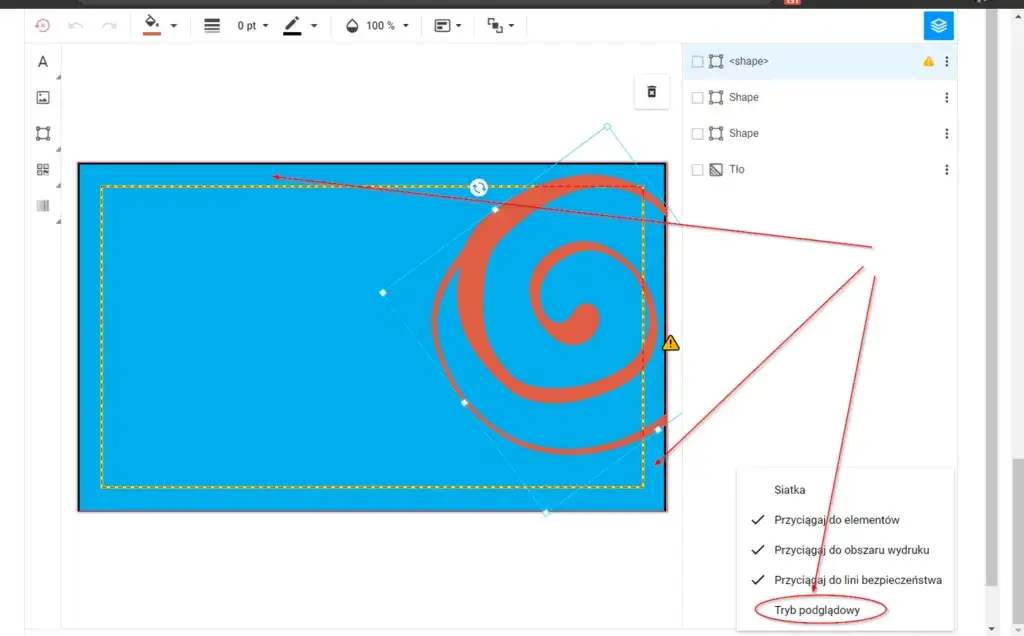Disable 'Przyciągaj do elementów' option
Viewport: 1024px width, 636px height.
[x=836, y=520]
